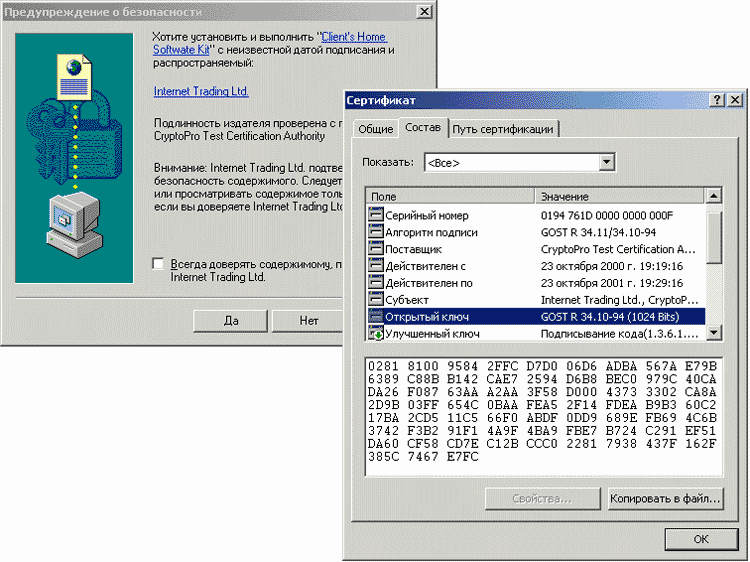
Task: Open the Internet Trading Ltd. link
Action: pos(201,91)
